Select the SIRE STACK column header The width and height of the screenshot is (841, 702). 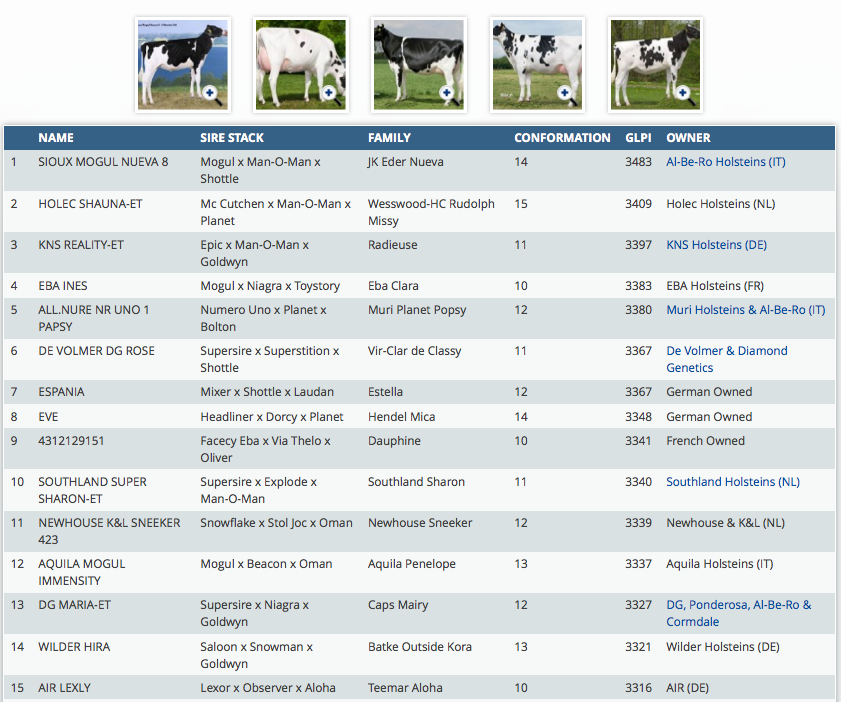click(232, 138)
